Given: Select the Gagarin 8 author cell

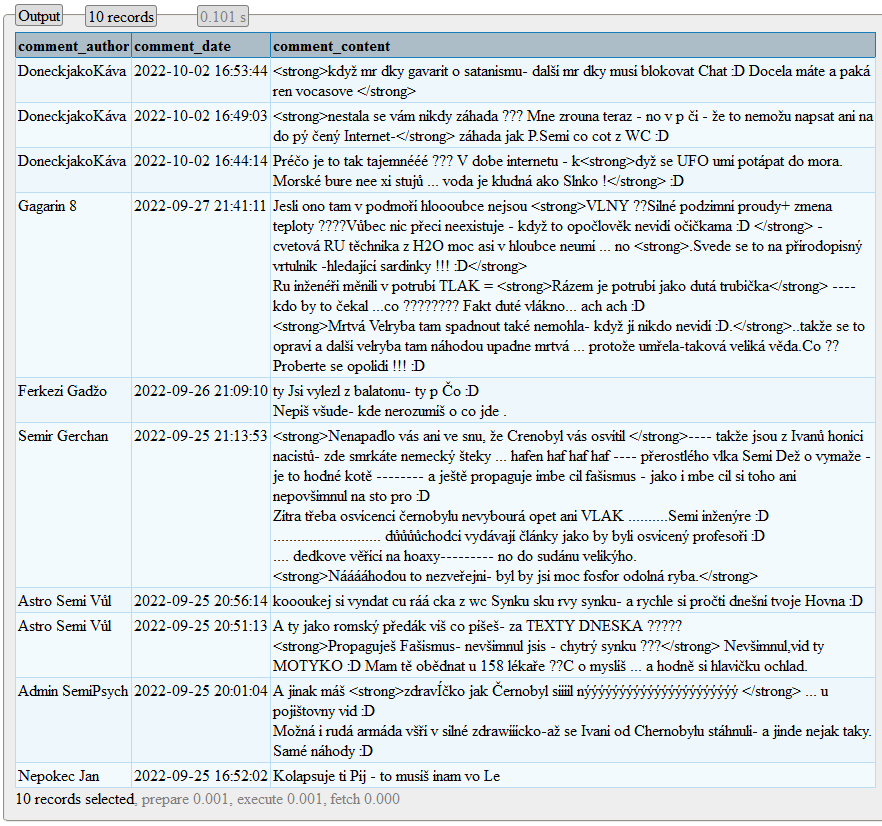Looking at the screenshot, I should point(47,206).
